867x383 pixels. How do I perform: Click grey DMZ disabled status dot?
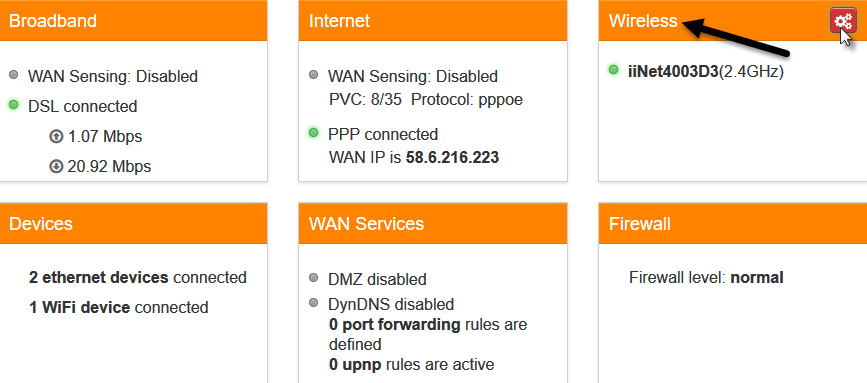(314, 277)
